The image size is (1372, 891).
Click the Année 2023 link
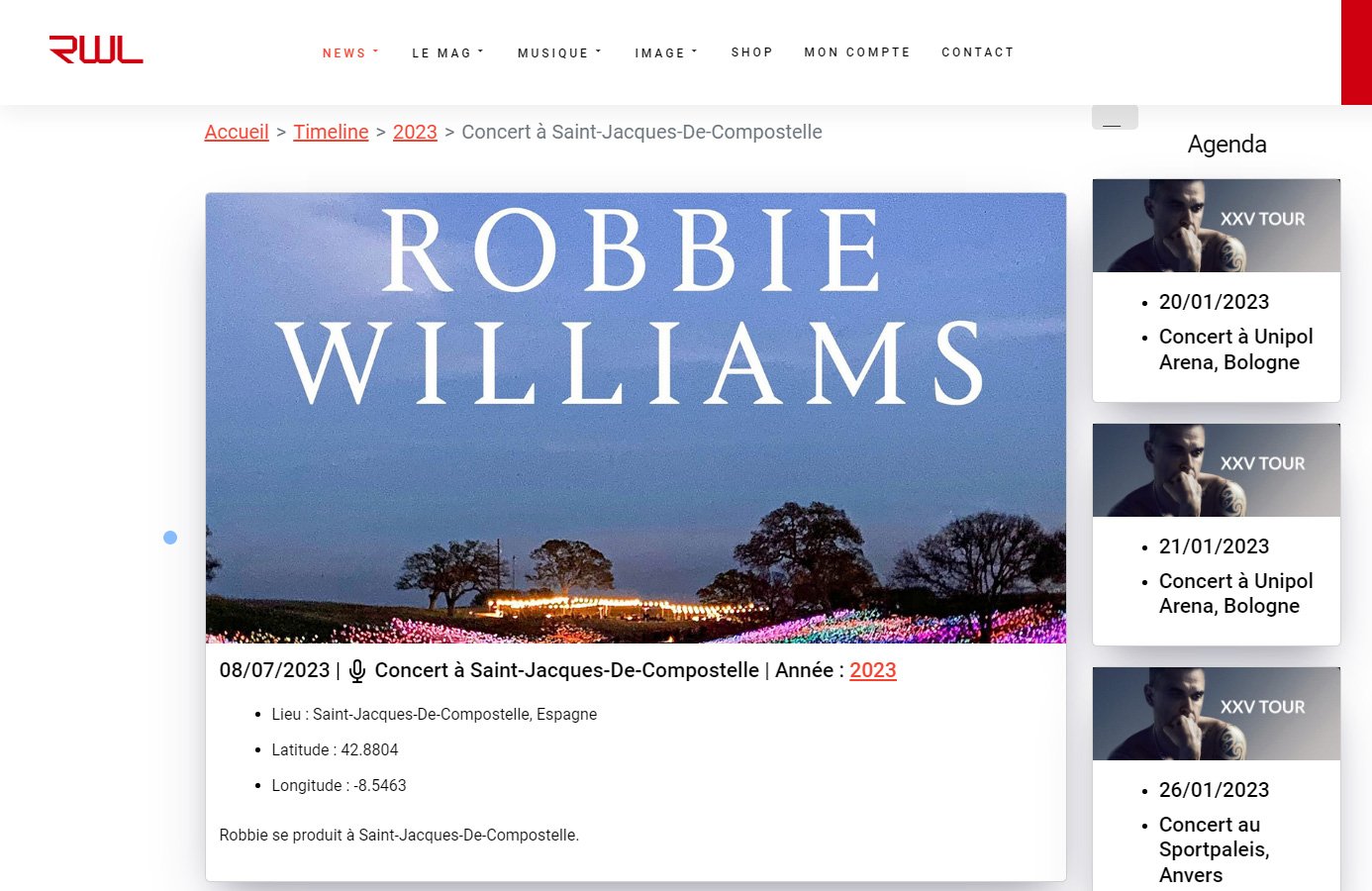click(873, 670)
